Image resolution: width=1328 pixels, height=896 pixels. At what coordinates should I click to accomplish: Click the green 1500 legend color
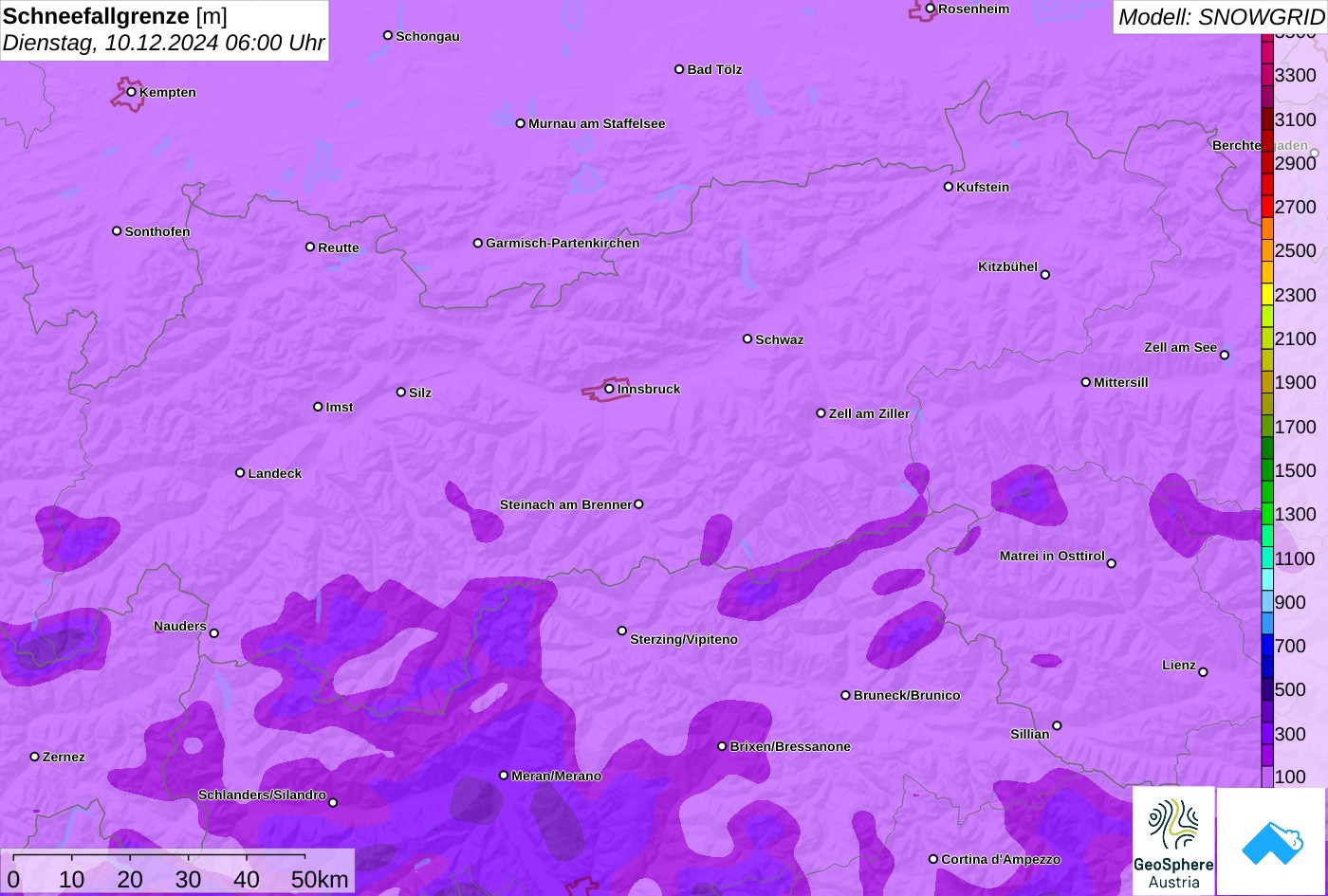click(x=1267, y=470)
